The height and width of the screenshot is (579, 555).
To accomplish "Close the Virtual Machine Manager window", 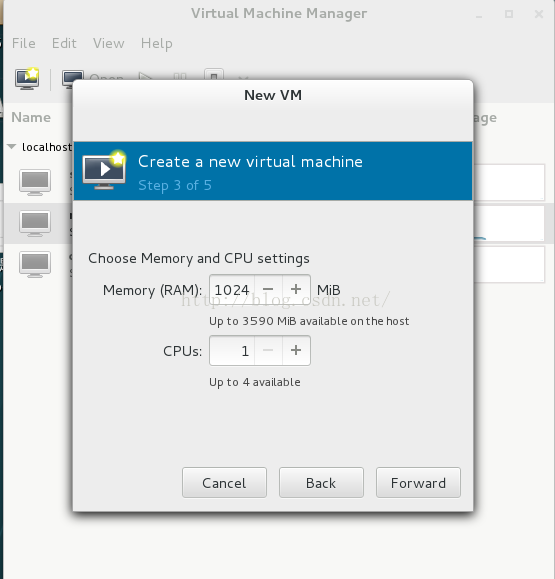I will point(539,14).
